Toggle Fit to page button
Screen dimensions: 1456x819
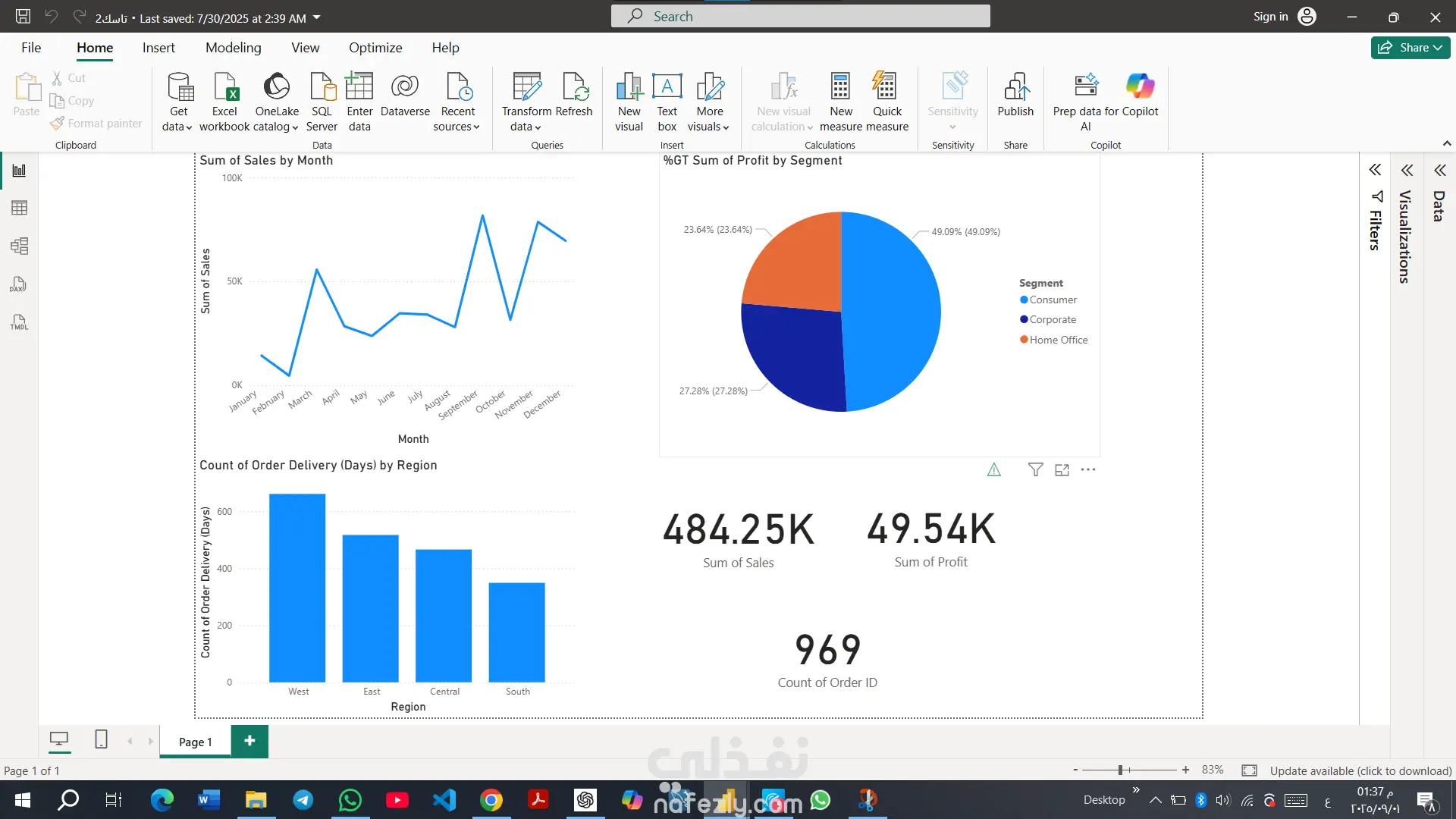(x=1249, y=770)
